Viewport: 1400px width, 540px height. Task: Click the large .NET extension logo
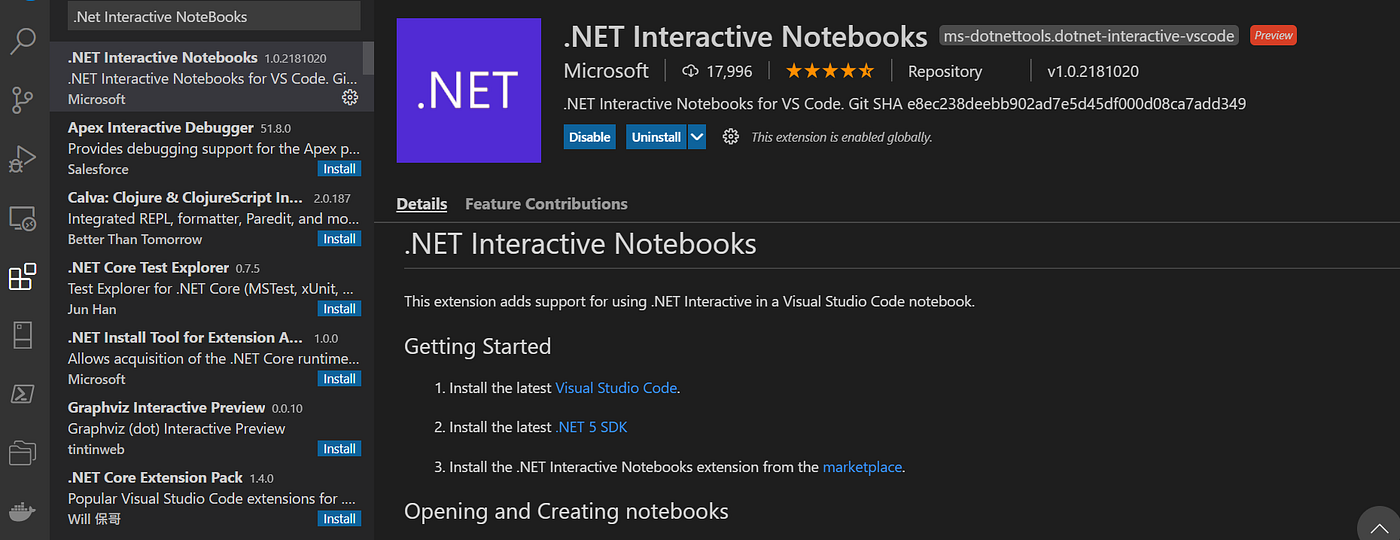coord(469,90)
